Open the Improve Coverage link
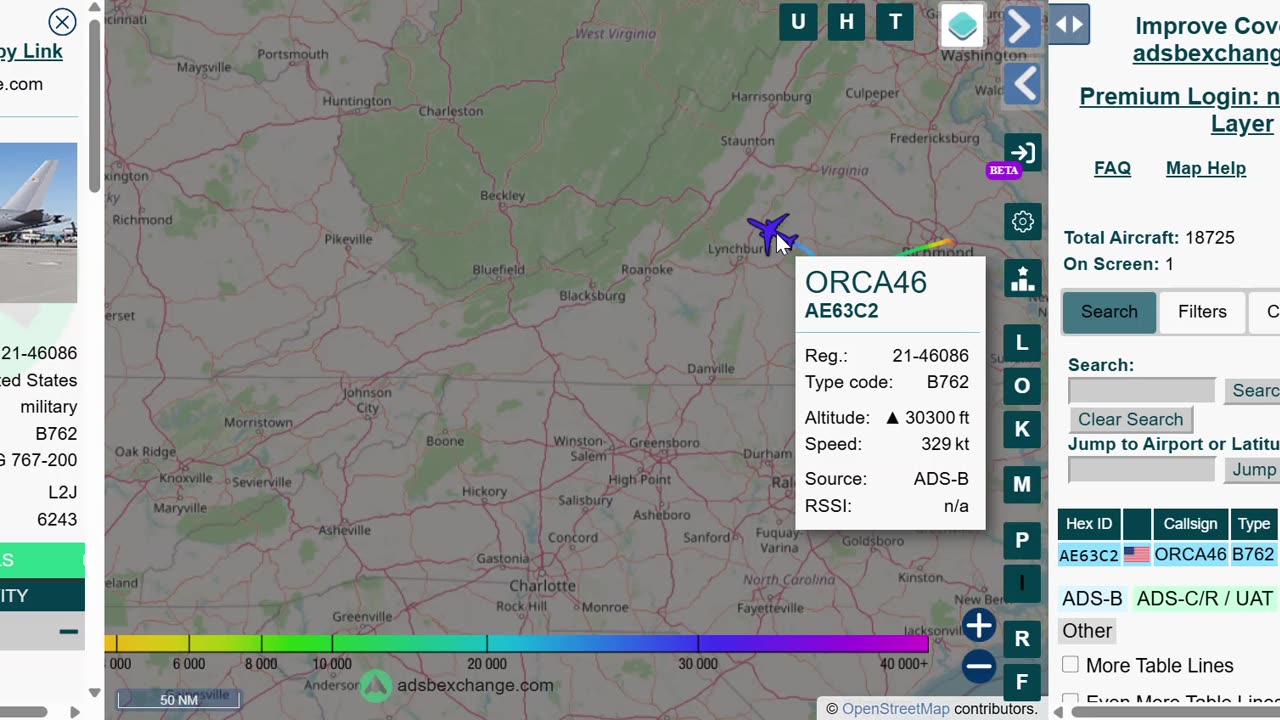The height and width of the screenshot is (720, 1280). point(1207,39)
